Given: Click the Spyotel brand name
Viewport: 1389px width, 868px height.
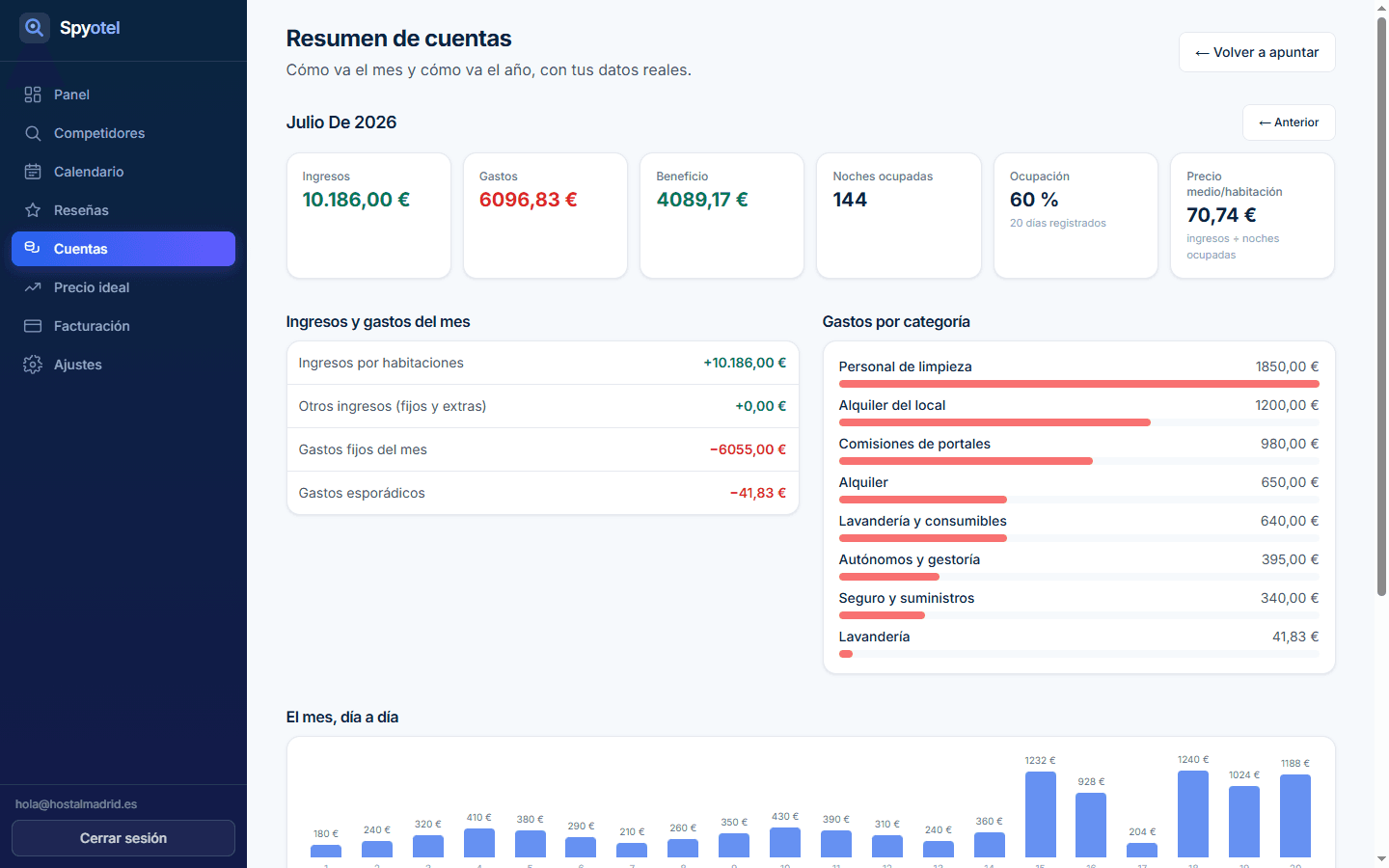Looking at the screenshot, I should pyautogui.click(x=90, y=28).
